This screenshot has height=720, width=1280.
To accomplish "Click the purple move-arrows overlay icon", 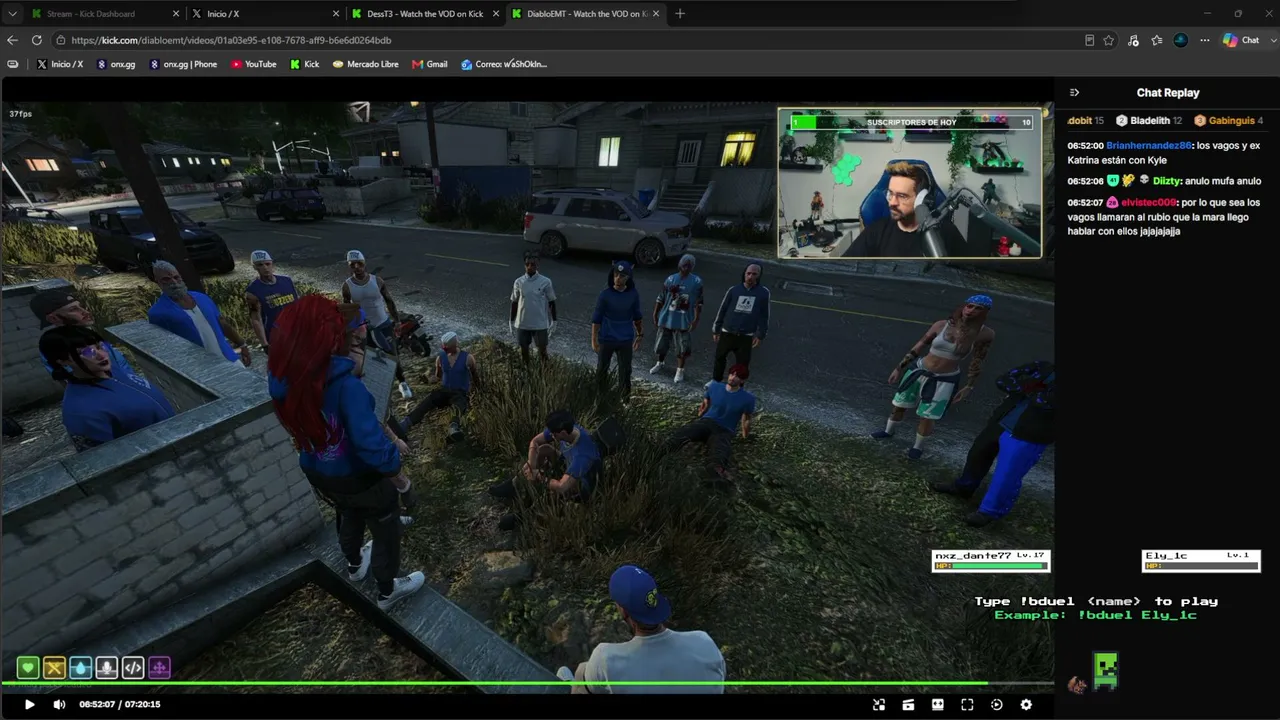I will pos(159,668).
